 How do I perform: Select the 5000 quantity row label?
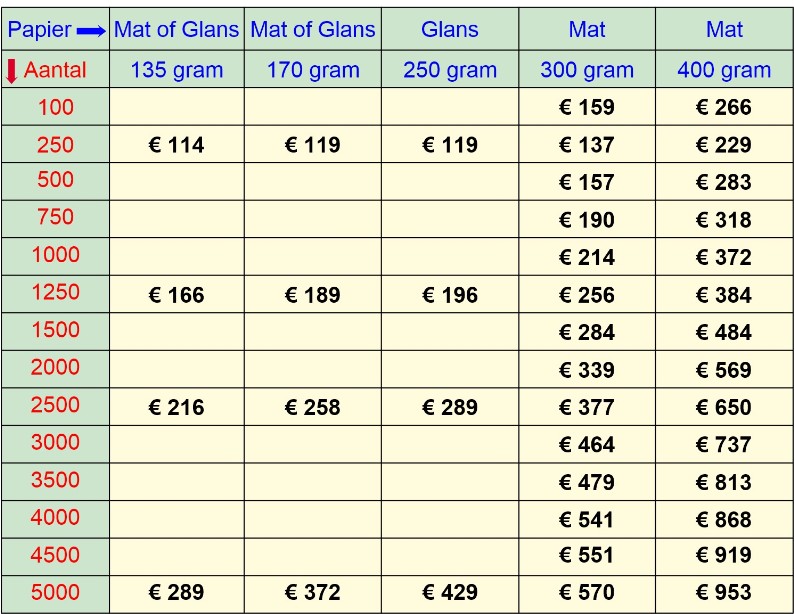tap(55, 592)
